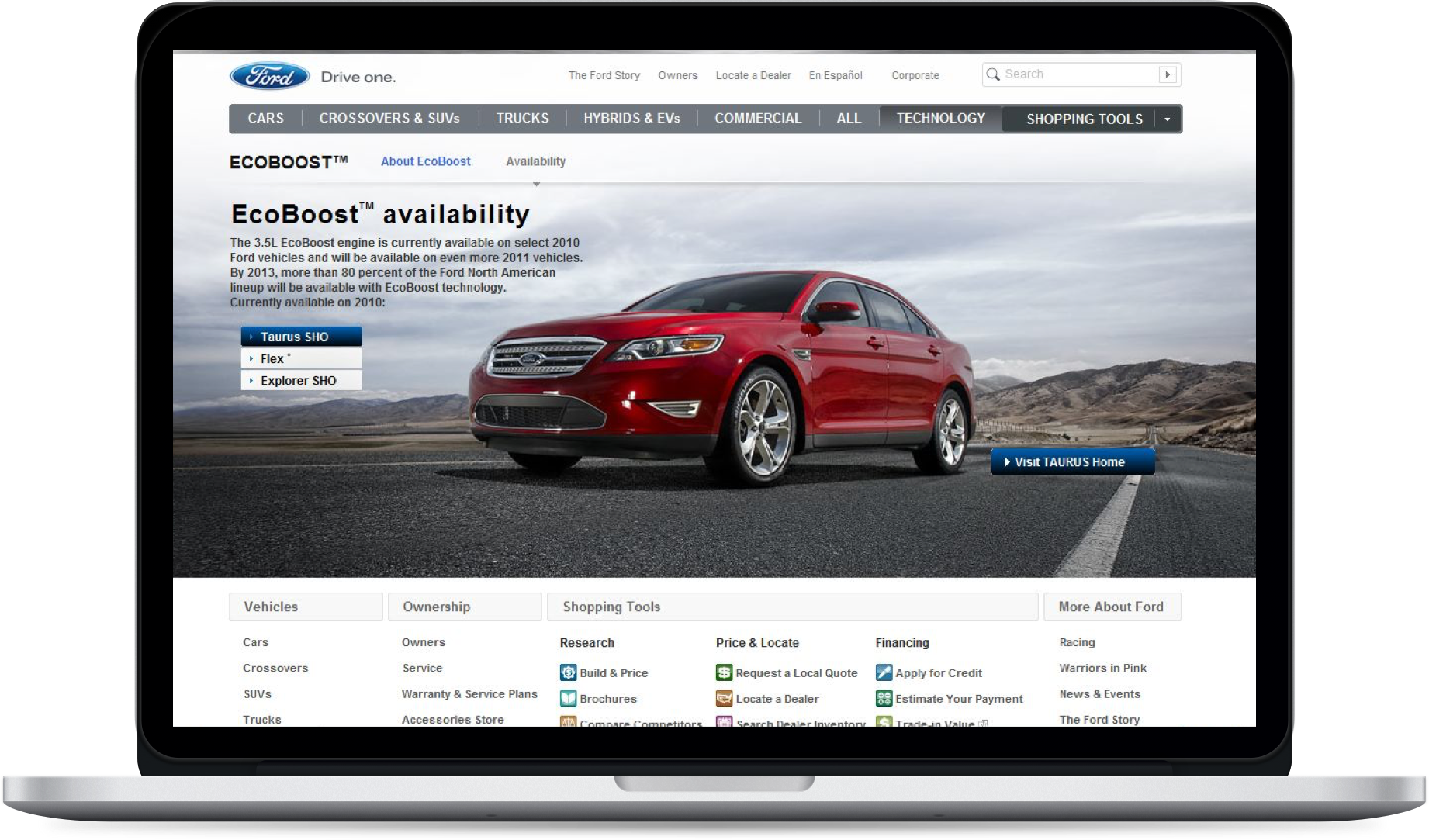The height and width of the screenshot is (840, 1429).
Task: Click the ECOBOOST section title
Action: click(x=288, y=162)
